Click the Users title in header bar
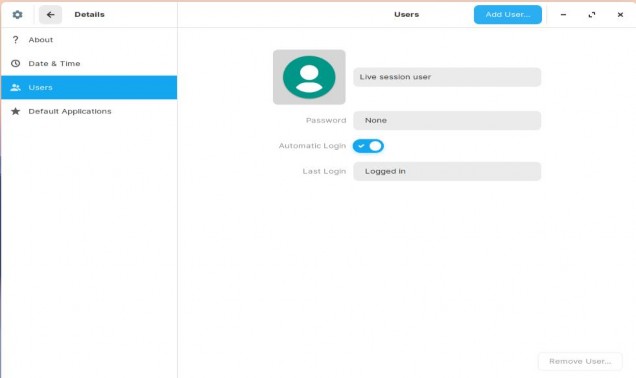 coord(406,15)
